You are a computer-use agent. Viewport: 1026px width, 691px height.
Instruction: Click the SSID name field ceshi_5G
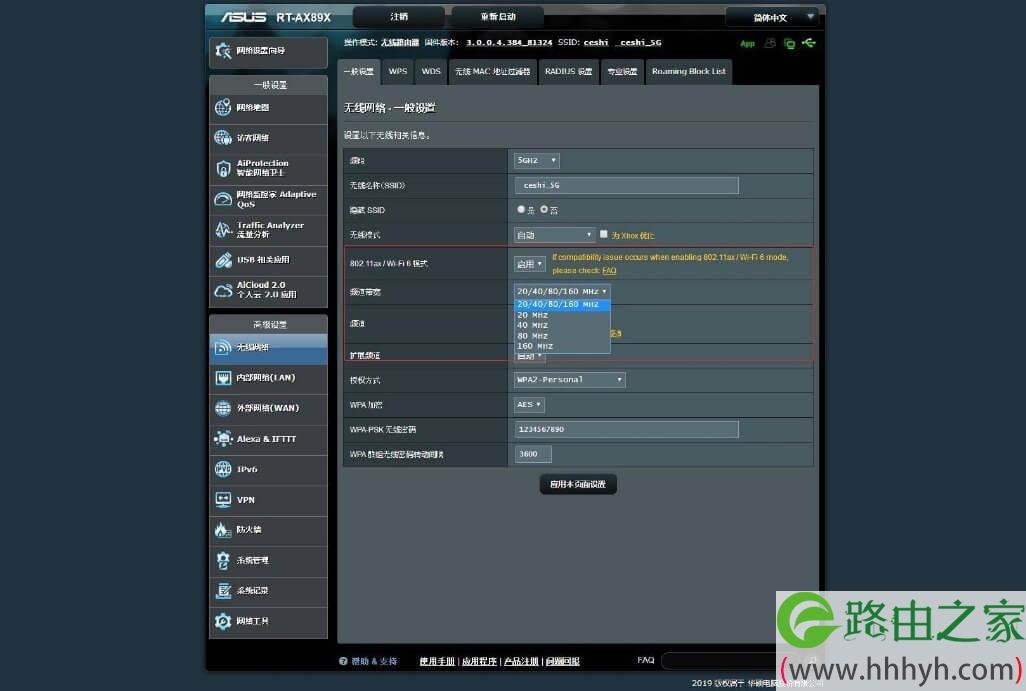pyautogui.click(x=627, y=185)
